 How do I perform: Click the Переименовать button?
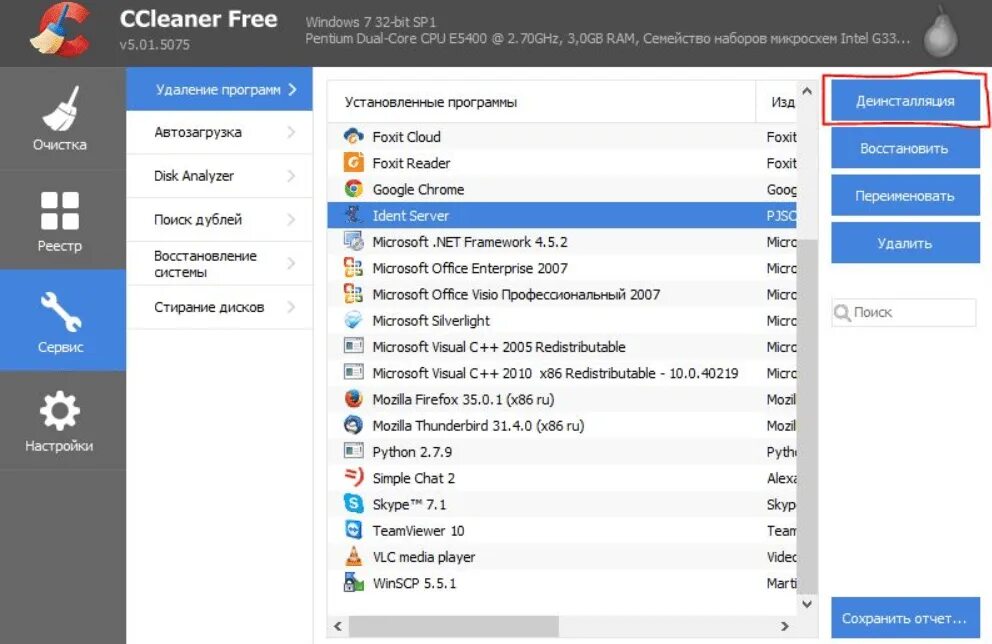905,196
